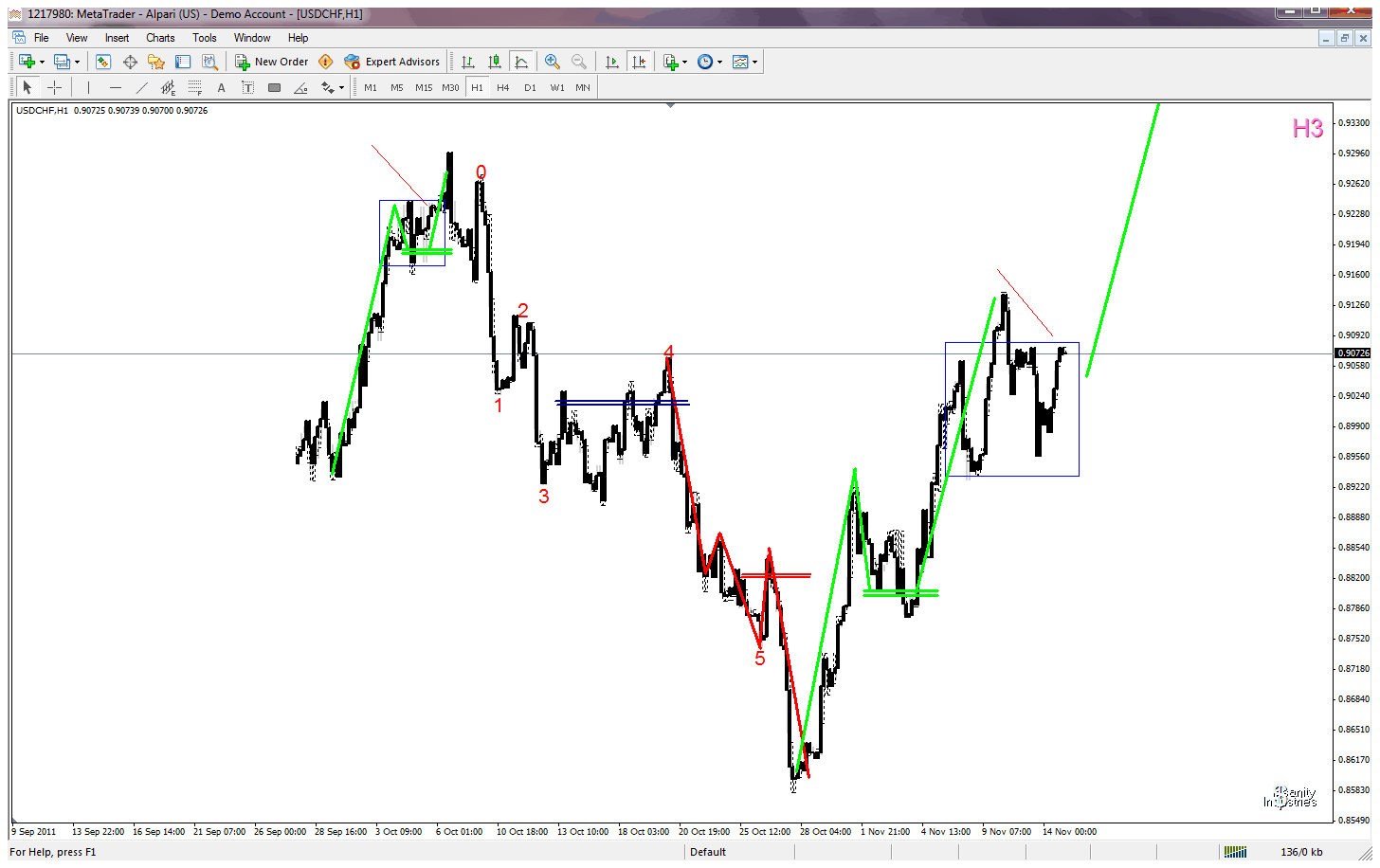Image resolution: width=1380 pixels, height=868 pixels.
Task: Expand the Templates dropdown arrow
Action: pos(754,63)
